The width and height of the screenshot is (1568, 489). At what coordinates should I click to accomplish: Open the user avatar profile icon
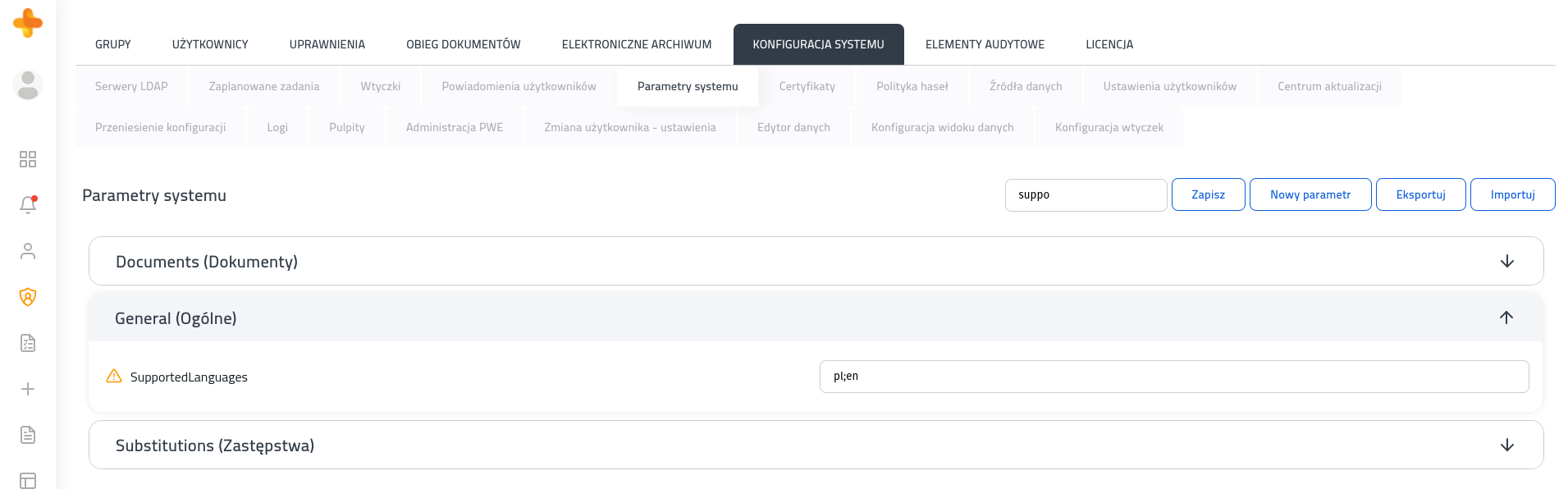tap(28, 85)
